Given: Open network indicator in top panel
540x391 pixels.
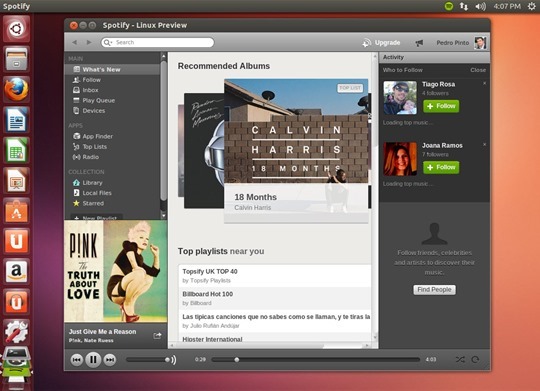Looking at the screenshot, I should (464, 6).
